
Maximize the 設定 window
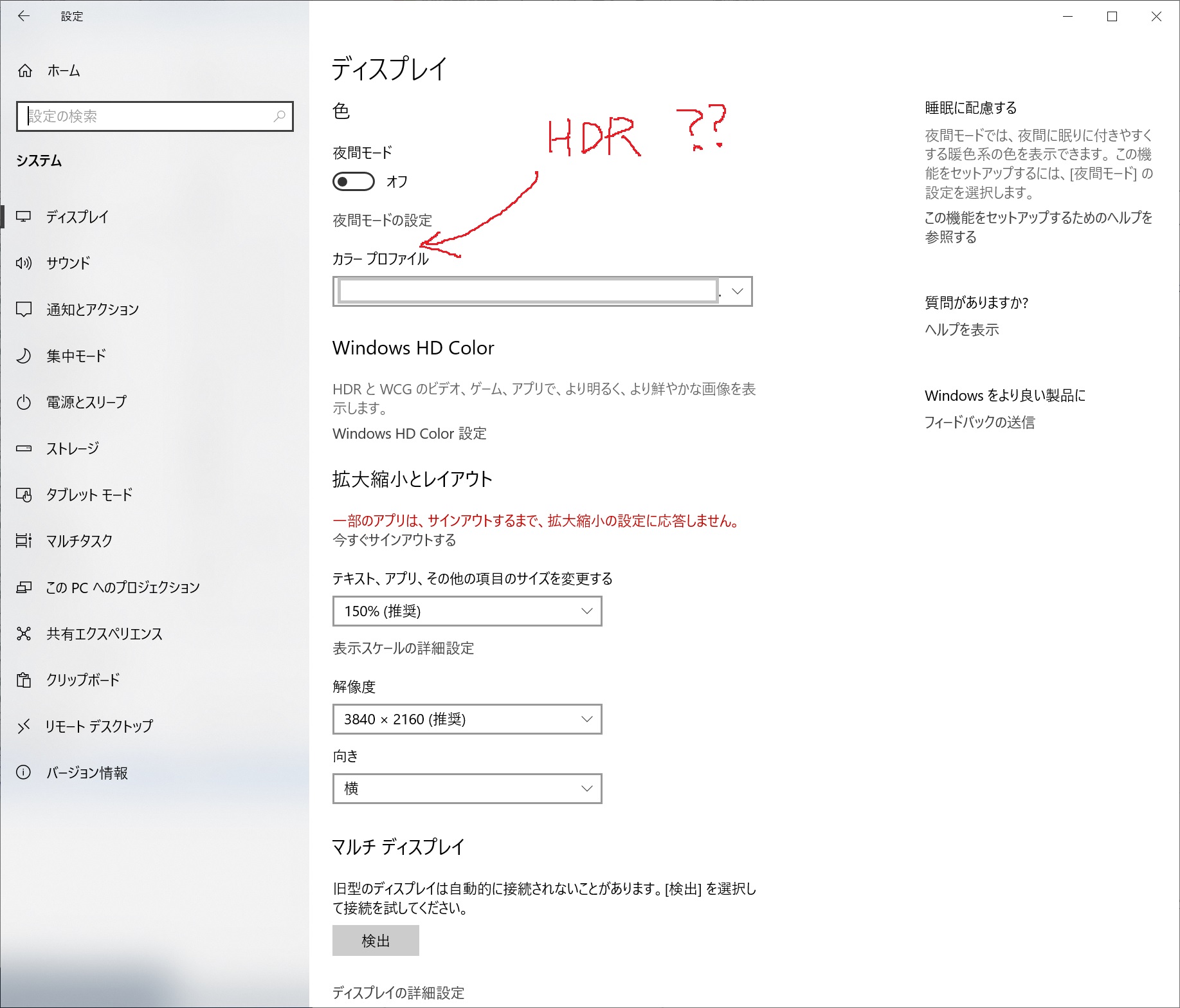click(1112, 17)
